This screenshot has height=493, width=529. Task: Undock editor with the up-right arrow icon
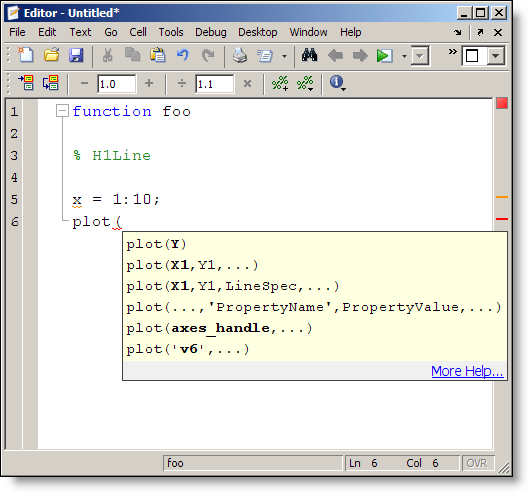pos(480,32)
